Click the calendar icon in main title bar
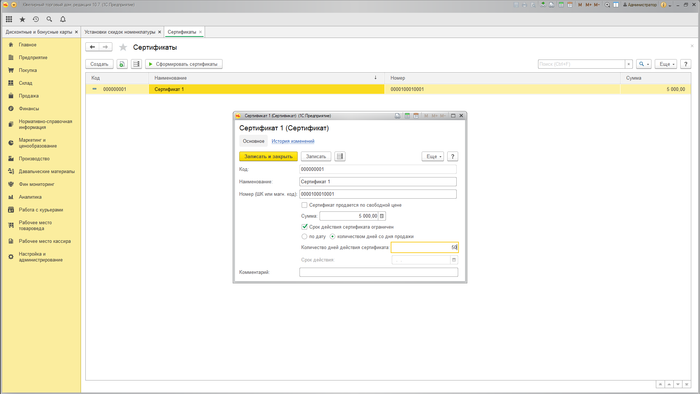This screenshot has height=394, width=700. [570, 4]
